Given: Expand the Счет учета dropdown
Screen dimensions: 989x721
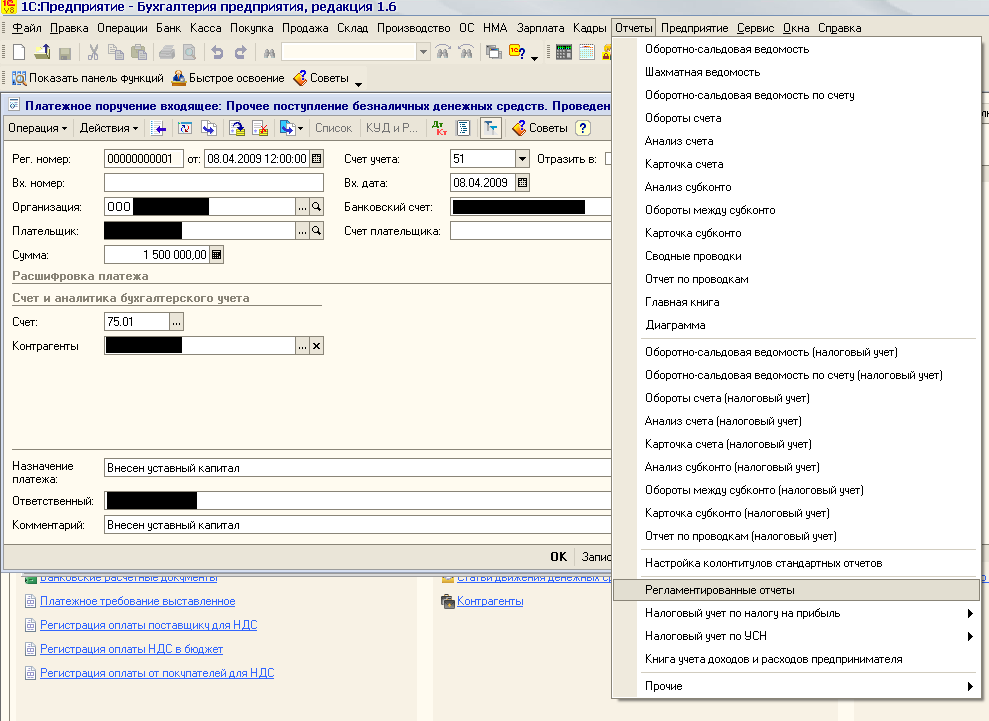Looking at the screenshot, I should tap(522, 159).
